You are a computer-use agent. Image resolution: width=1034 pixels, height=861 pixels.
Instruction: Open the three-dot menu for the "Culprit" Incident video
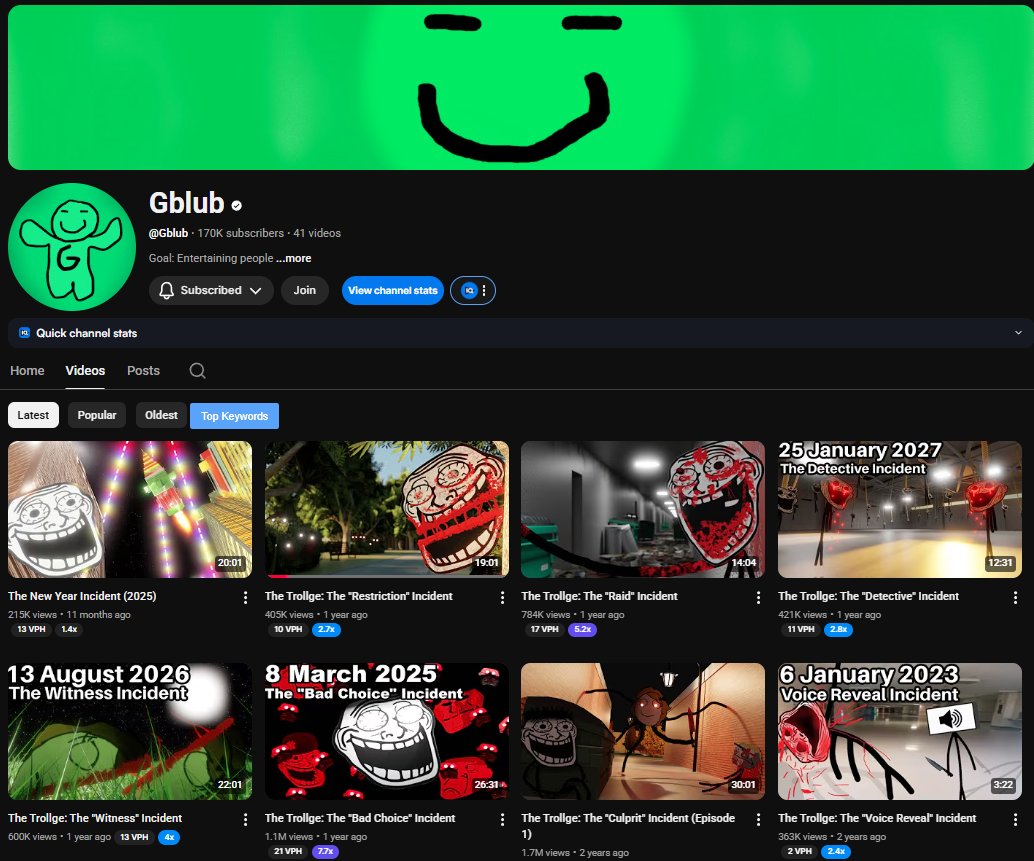758,819
